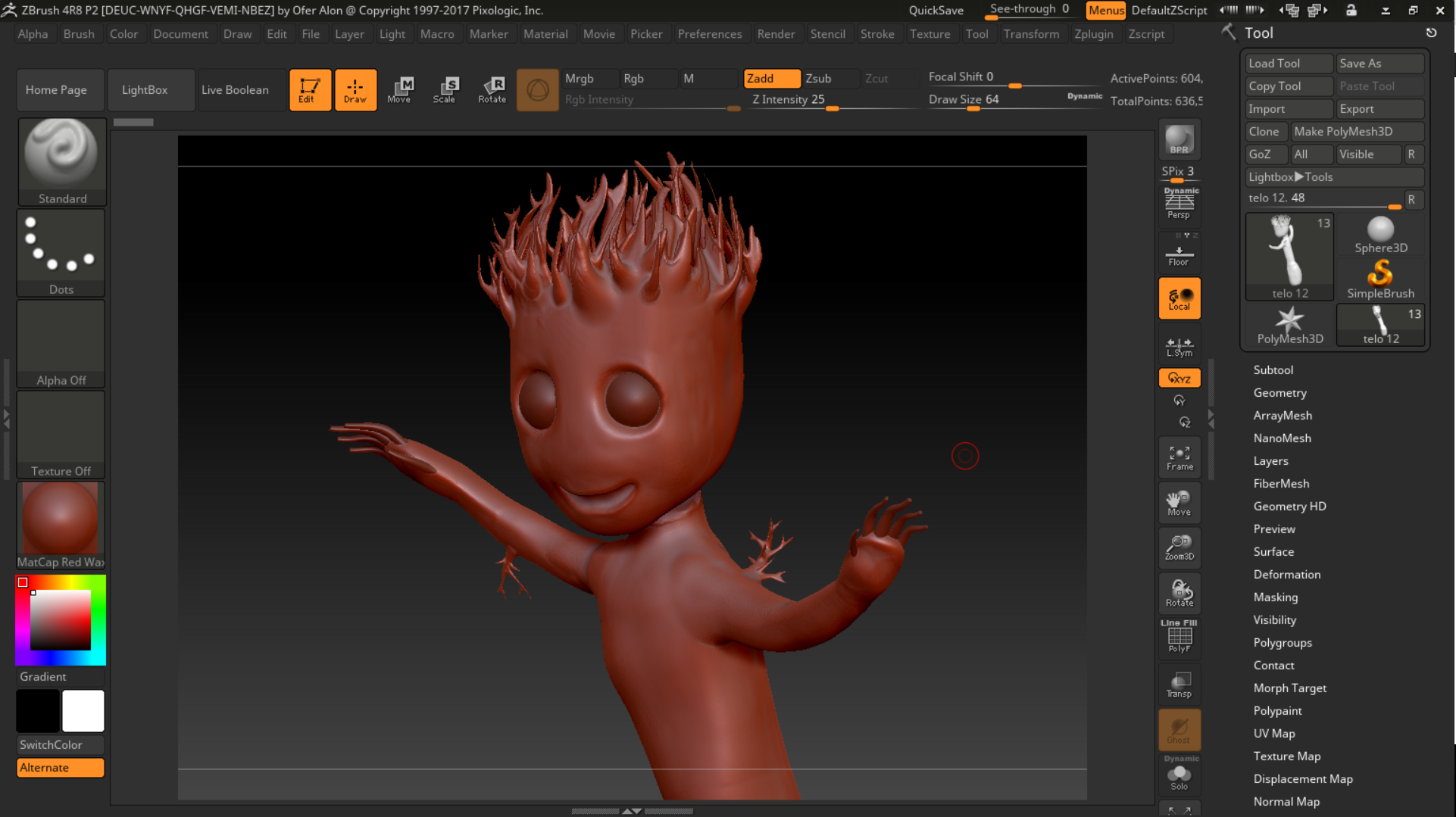Click QuickSave

(x=936, y=11)
